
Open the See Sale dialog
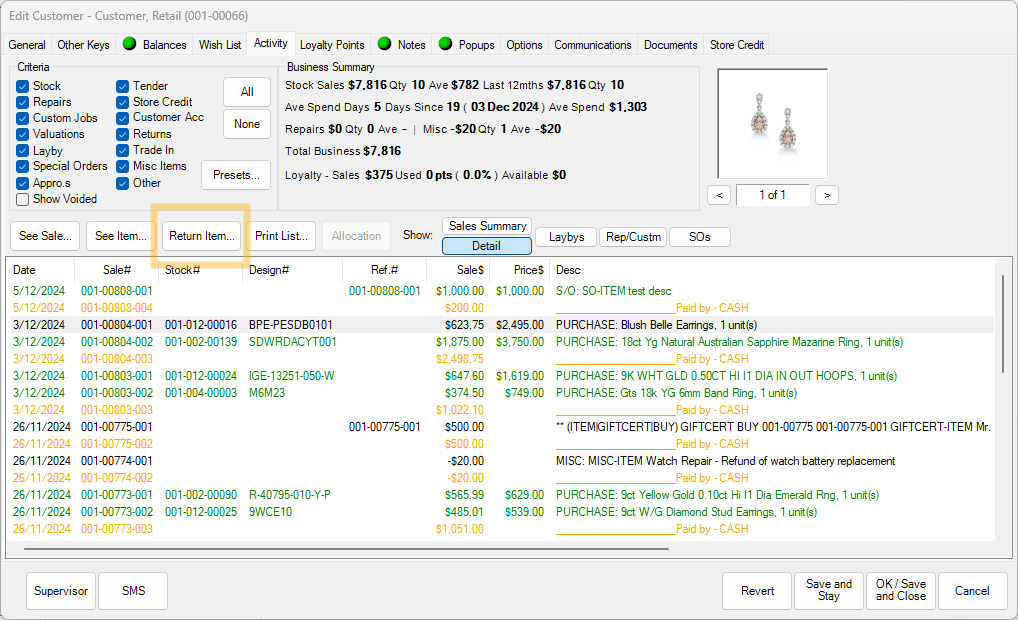click(45, 236)
